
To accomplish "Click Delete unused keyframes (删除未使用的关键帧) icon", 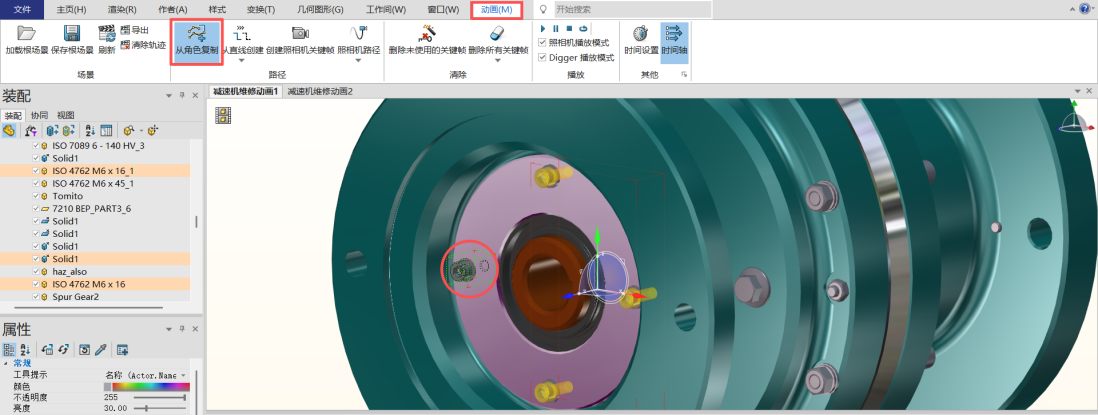I will pyautogui.click(x=427, y=33).
